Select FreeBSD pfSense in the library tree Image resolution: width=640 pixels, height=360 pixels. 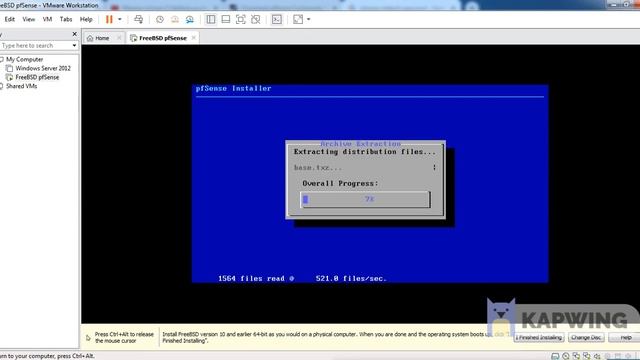37,77
